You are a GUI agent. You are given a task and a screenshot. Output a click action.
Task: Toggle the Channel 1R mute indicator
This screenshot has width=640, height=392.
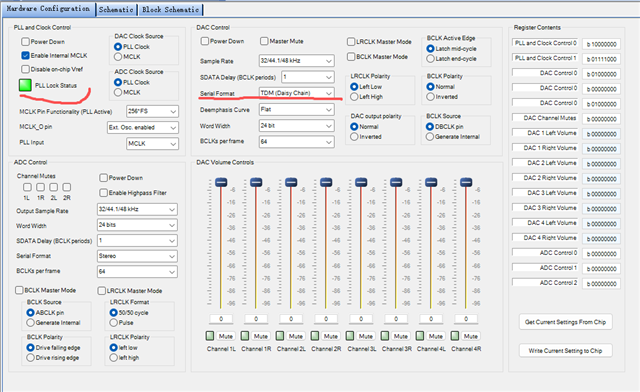pyautogui.click(x=245, y=336)
